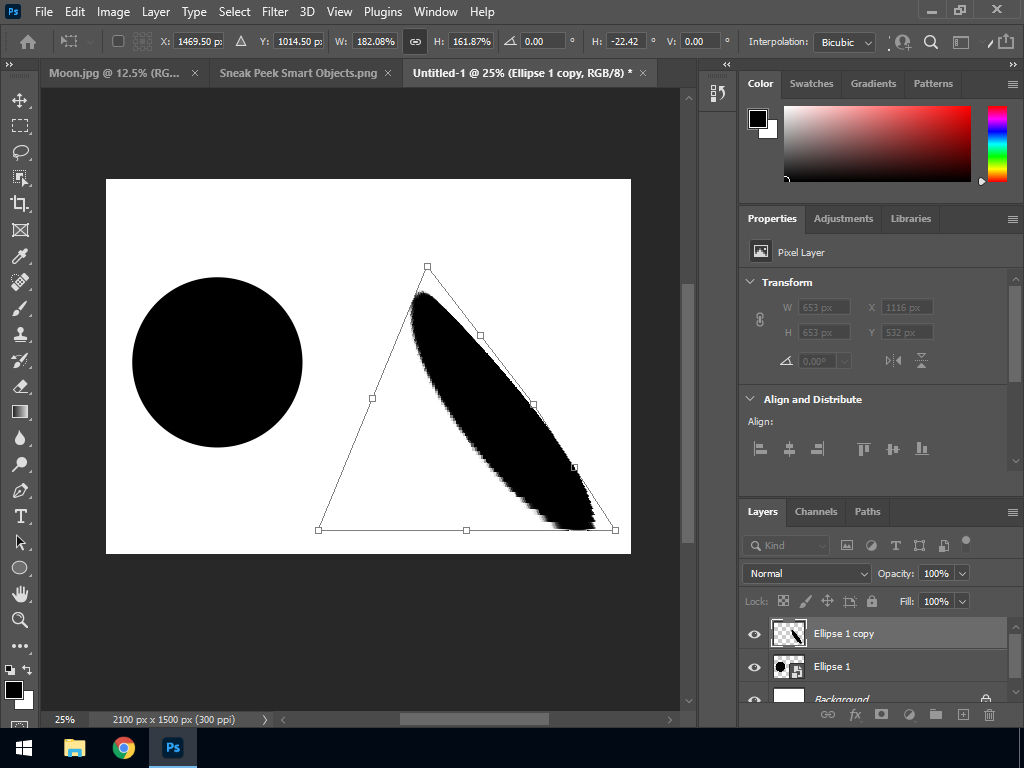Viewport: 1024px width, 768px height.
Task: Toggle visibility of Ellipse 1 layer
Action: 754,667
